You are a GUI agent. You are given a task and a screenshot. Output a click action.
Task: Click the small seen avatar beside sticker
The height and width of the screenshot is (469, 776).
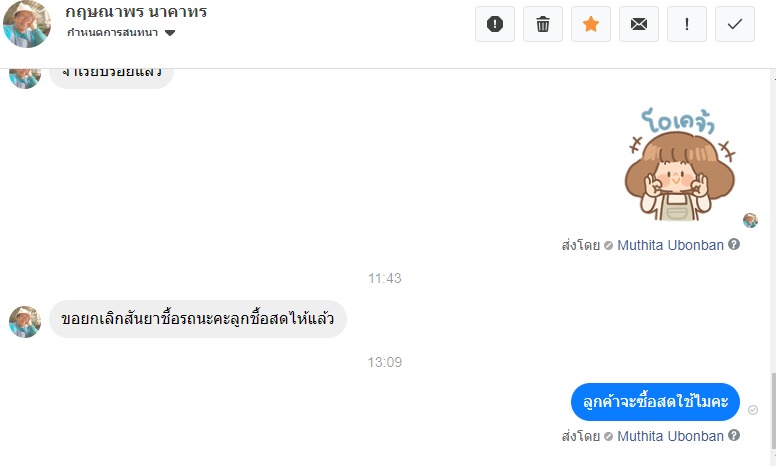(x=750, y=220)
